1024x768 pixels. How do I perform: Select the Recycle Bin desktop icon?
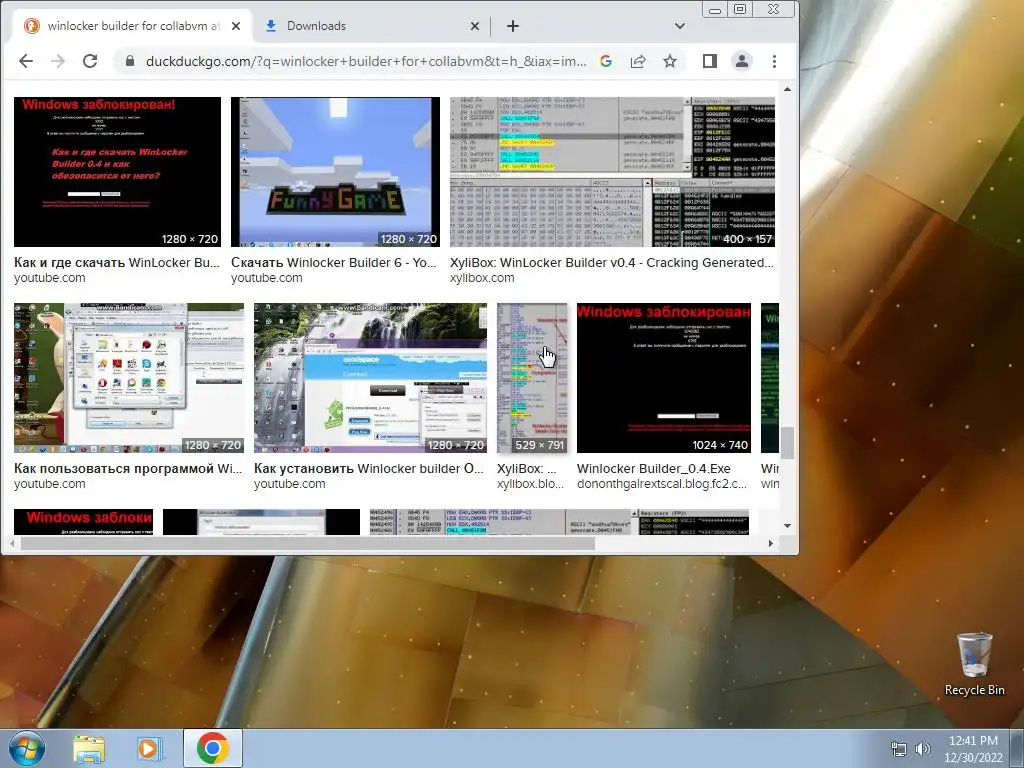[974, 664]
